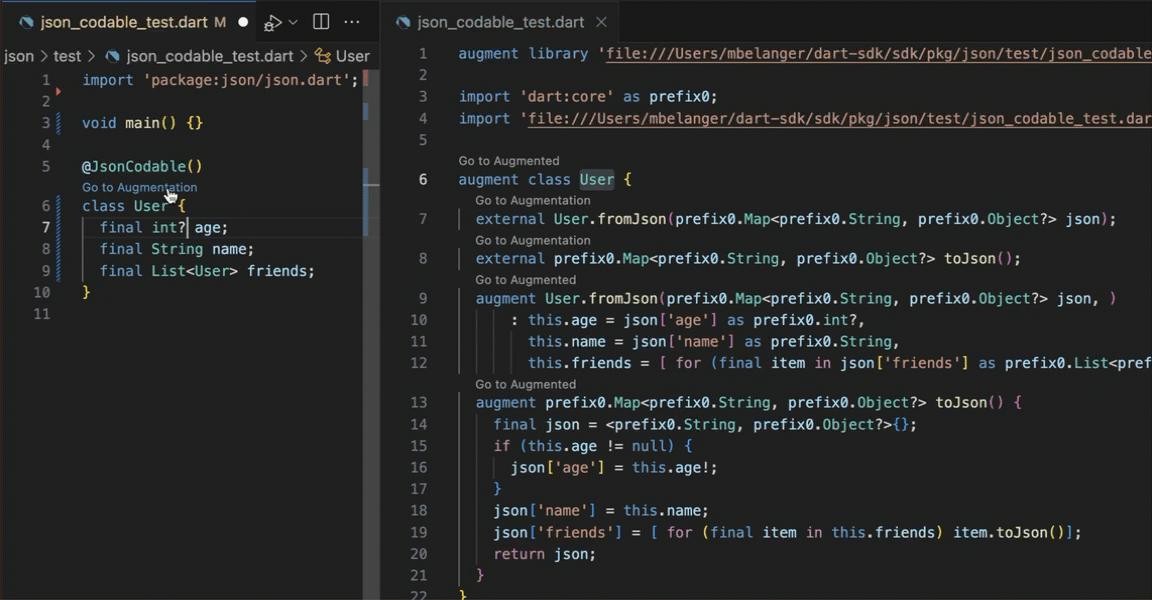Click Go to Augmented above augment toJson method

point(525,384)
